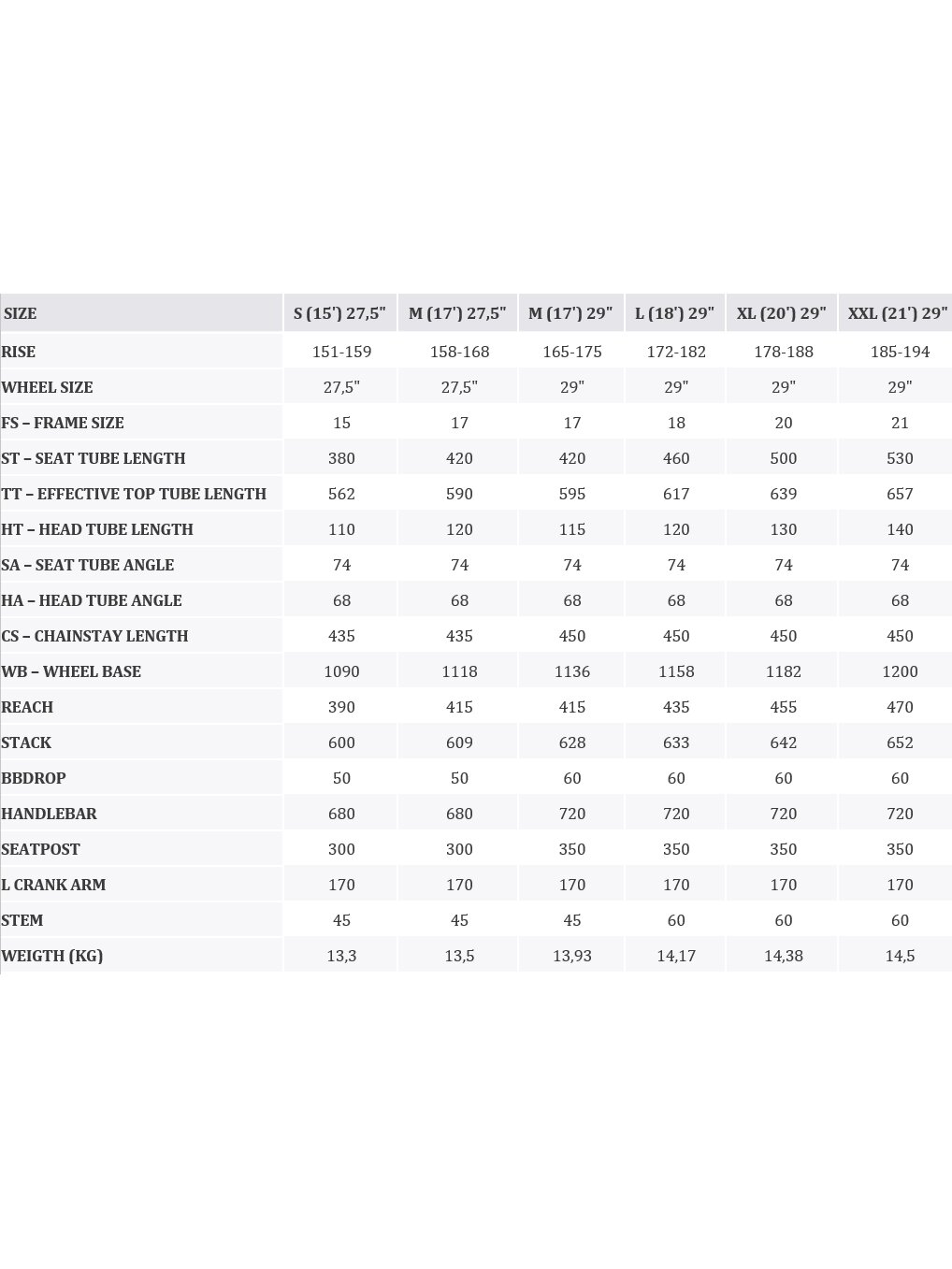The height and width of the screenshot is (1269, 952).
Task: Click the WEIGTH (KG) row label
Action: 52,956
